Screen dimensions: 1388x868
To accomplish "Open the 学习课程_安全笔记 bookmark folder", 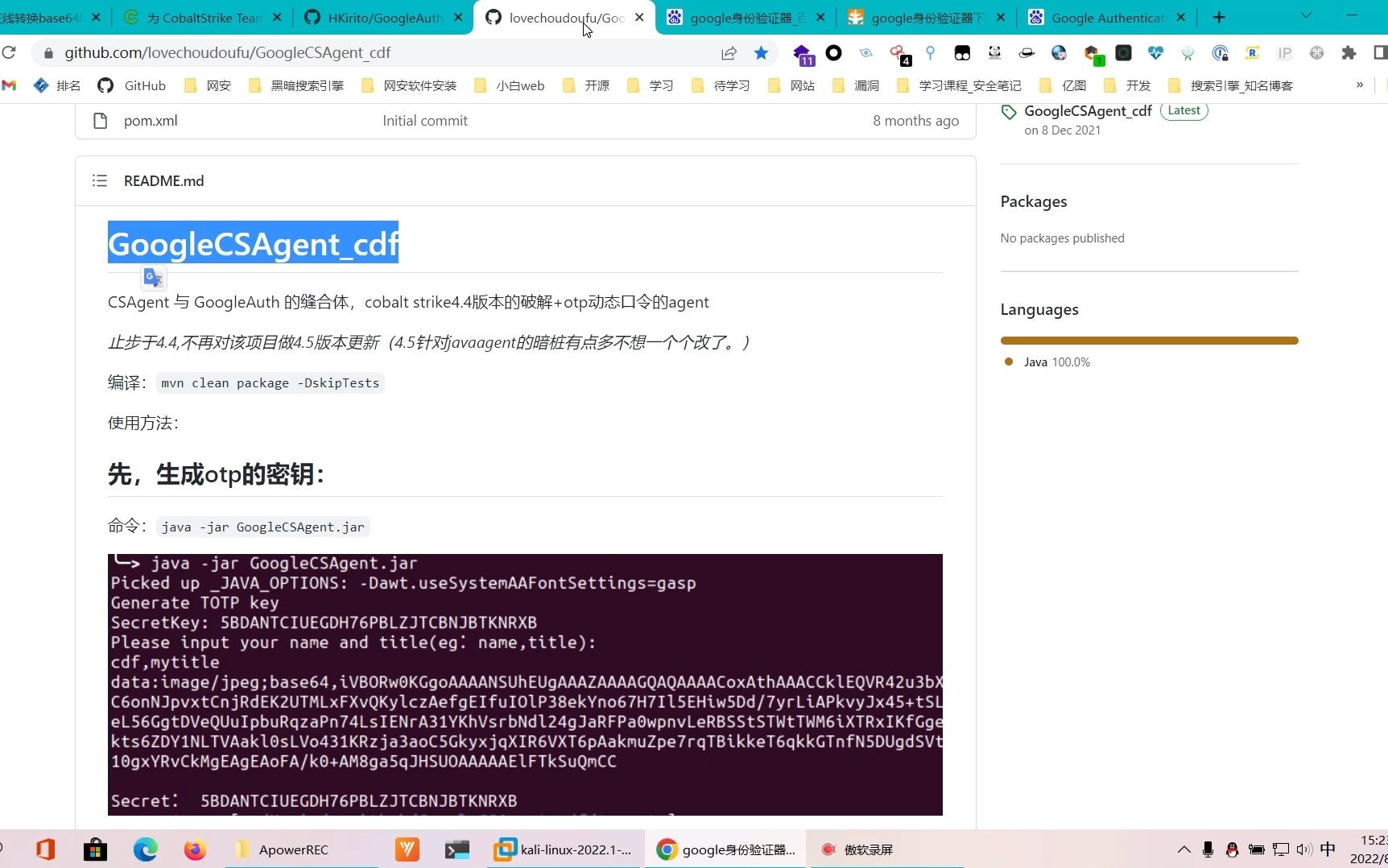I will 959,85.
